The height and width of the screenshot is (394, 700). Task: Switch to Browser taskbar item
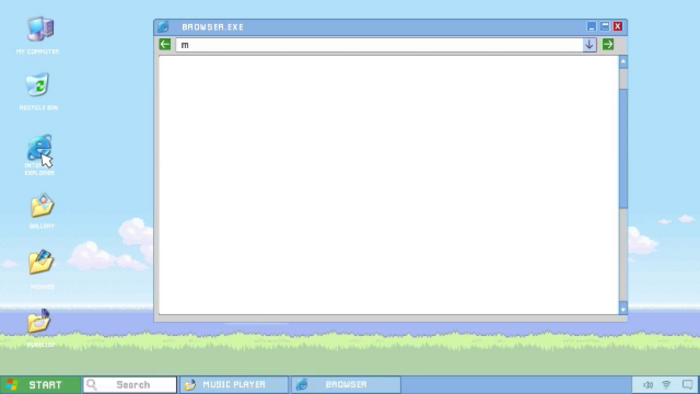(346, 385)
